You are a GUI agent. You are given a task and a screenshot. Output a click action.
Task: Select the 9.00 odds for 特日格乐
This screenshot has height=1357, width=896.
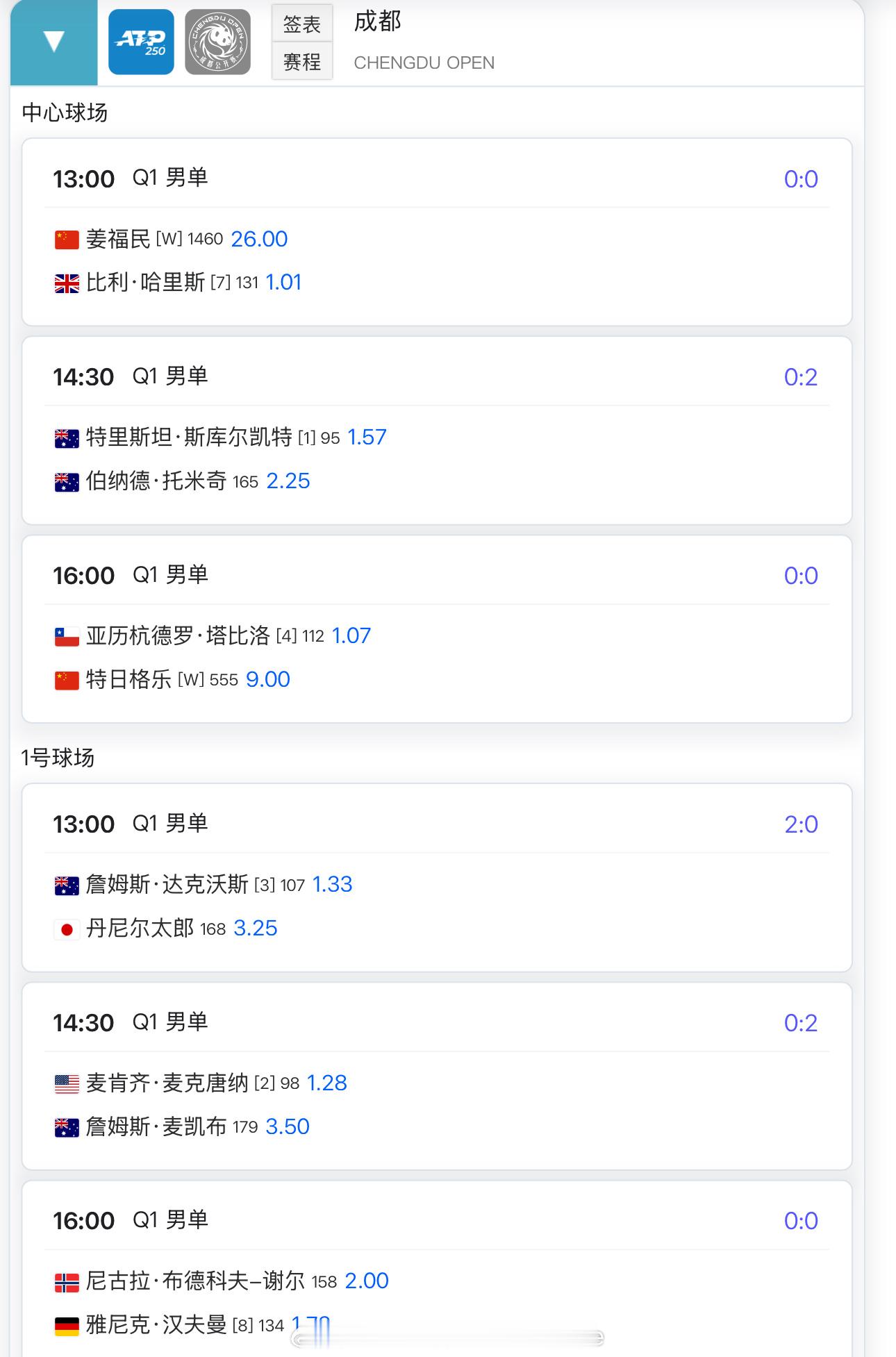point(268,679)
